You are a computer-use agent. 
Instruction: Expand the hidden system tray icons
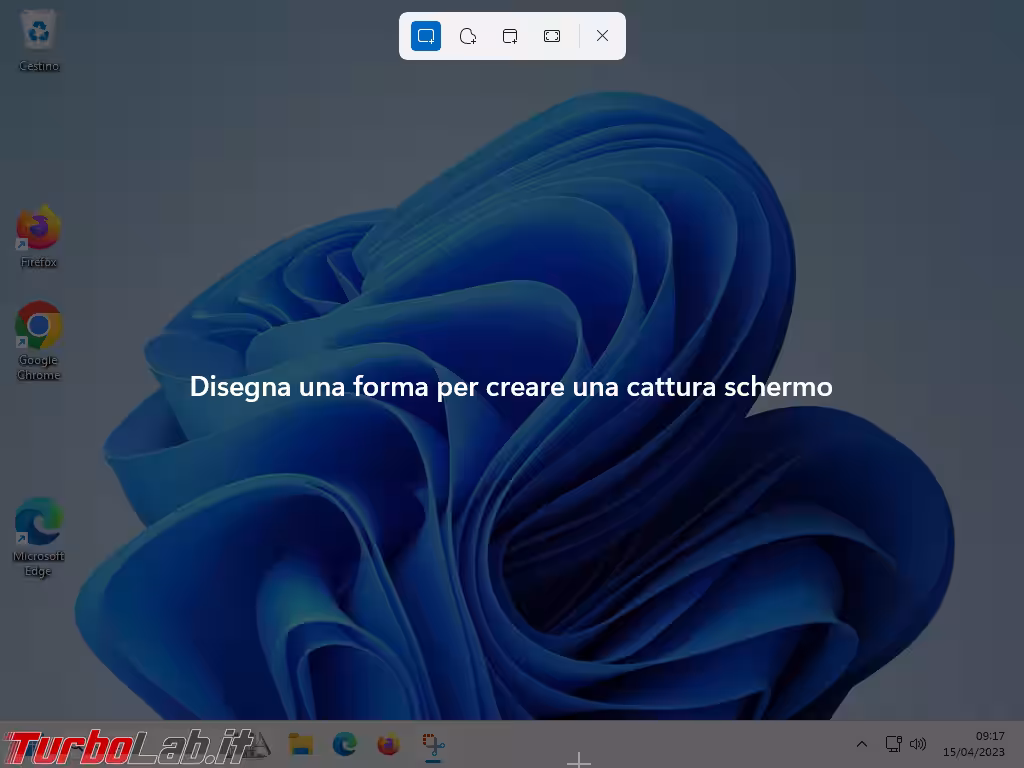click(861, 744)
